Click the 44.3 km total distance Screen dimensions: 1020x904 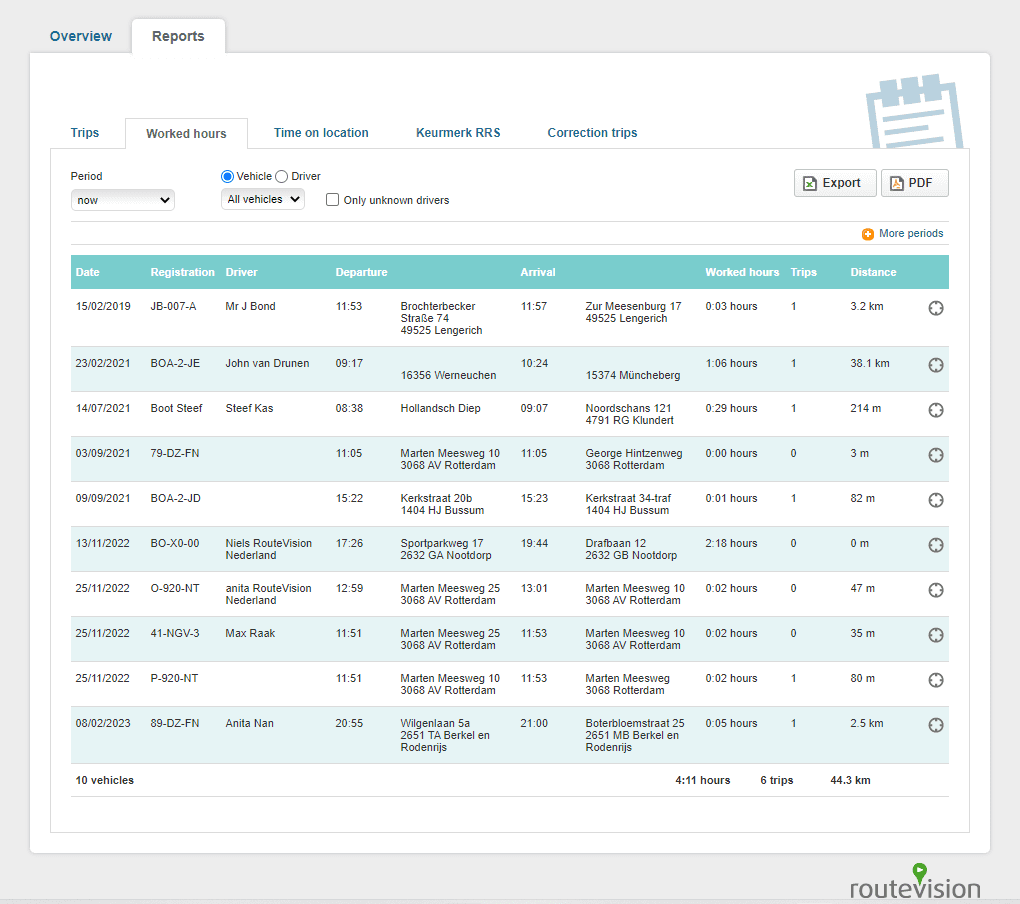tap(850, 780)
